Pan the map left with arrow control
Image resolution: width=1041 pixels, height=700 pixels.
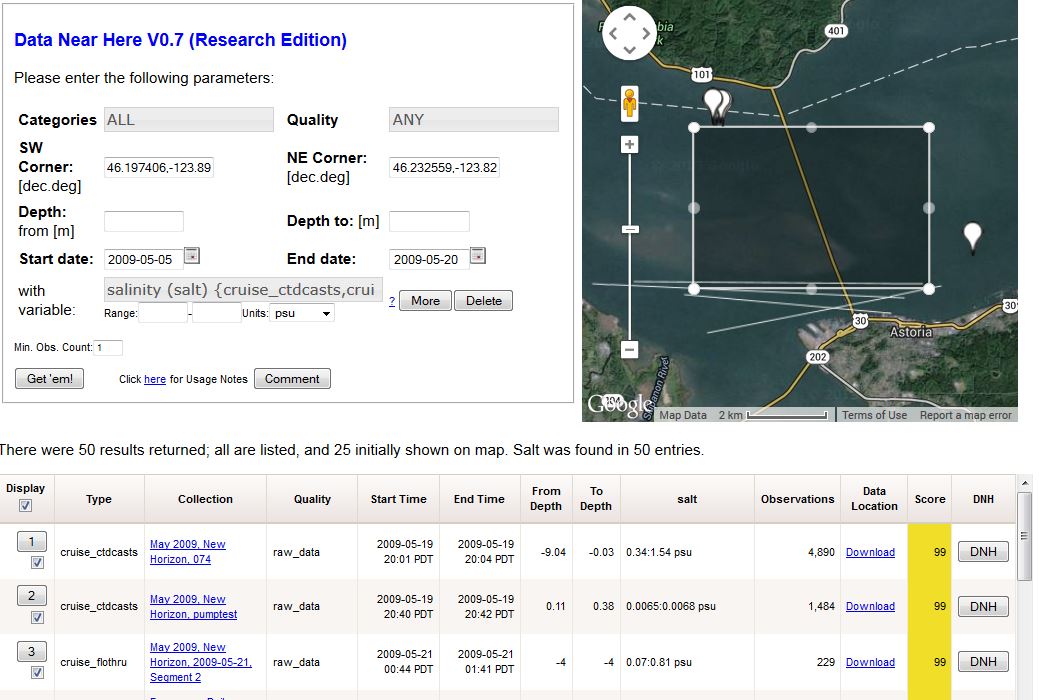click(613, 33)
